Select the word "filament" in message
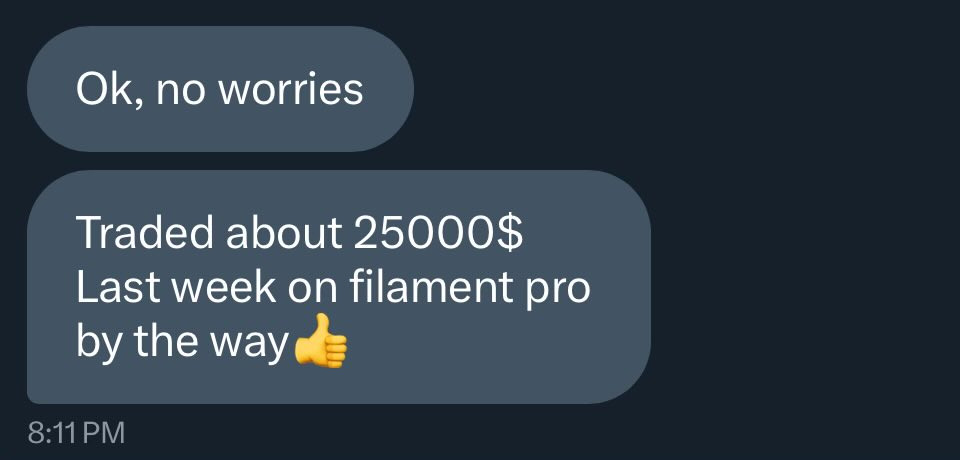The height and width of the screenshot is (460, 960). point(432,287)
